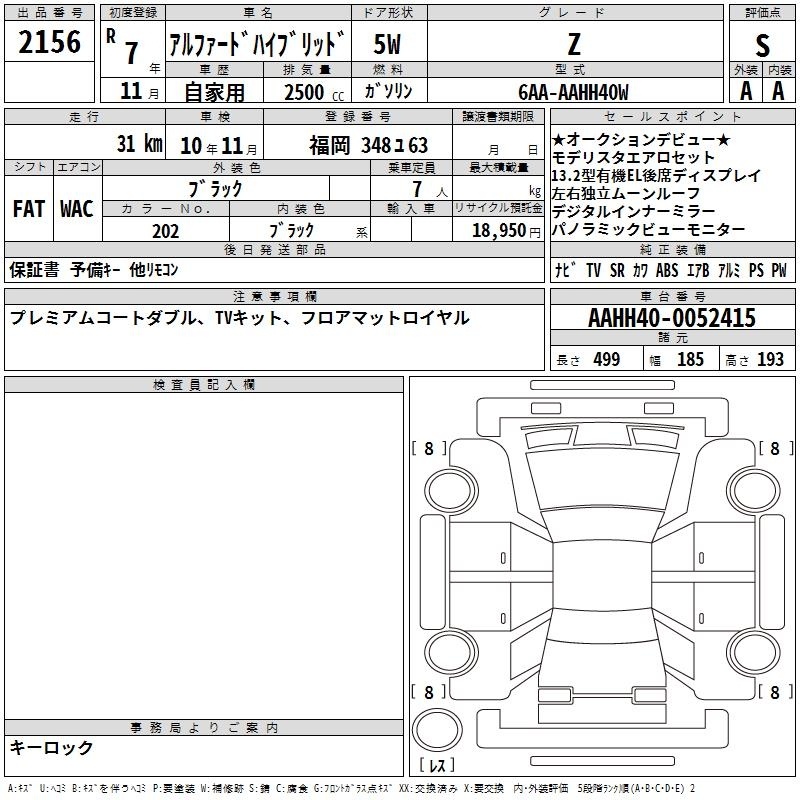This screenshot has height=800, width=800.
Task: Select ナビ in the equipment row
Action: tap(566, 270)
